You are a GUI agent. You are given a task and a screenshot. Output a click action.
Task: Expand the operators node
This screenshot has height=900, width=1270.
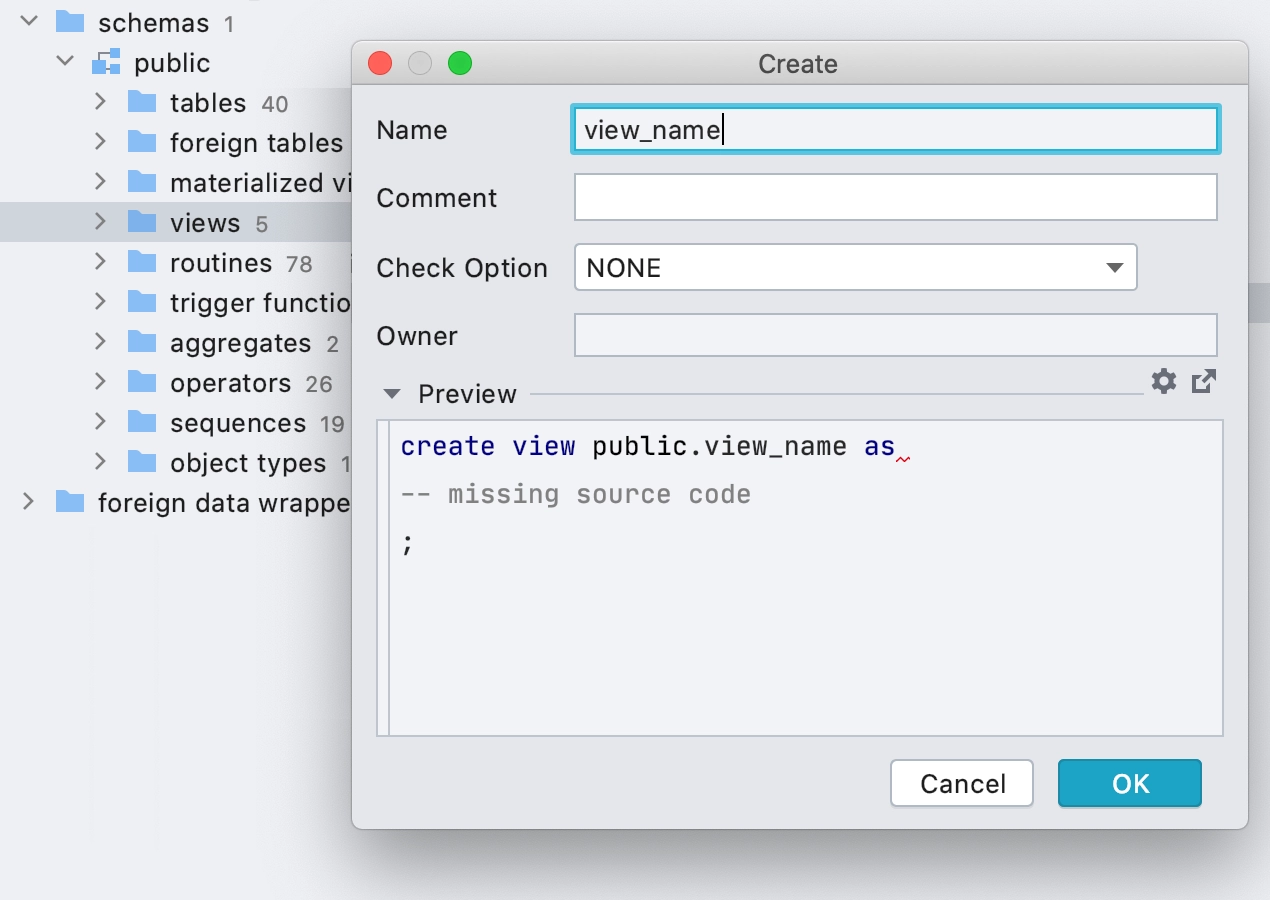100,381
